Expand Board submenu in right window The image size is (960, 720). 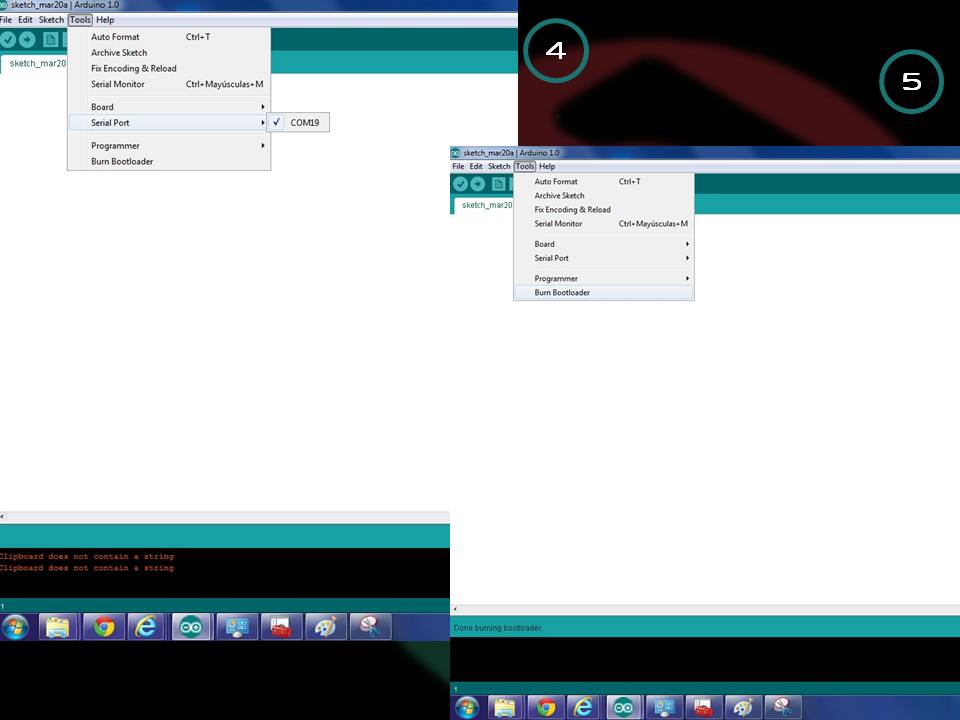604,244
